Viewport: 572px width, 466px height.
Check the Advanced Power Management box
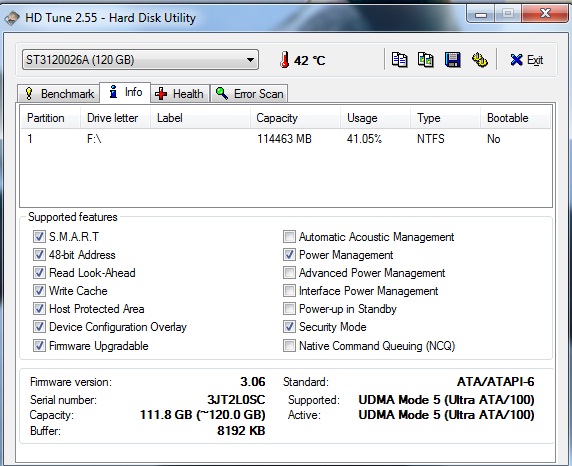coord(289,273)
